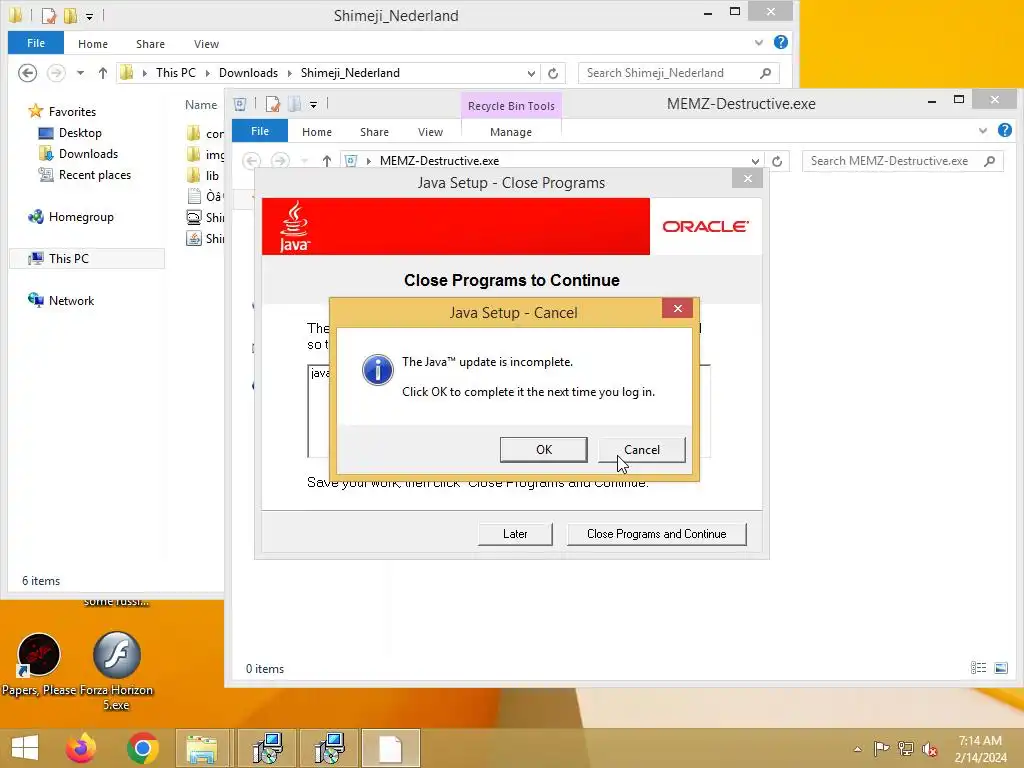Open Quick Access Toolbar dropdown in Shimeji_Nederland
Viewport: 1024px width, 768px height.
click(89, 16)
